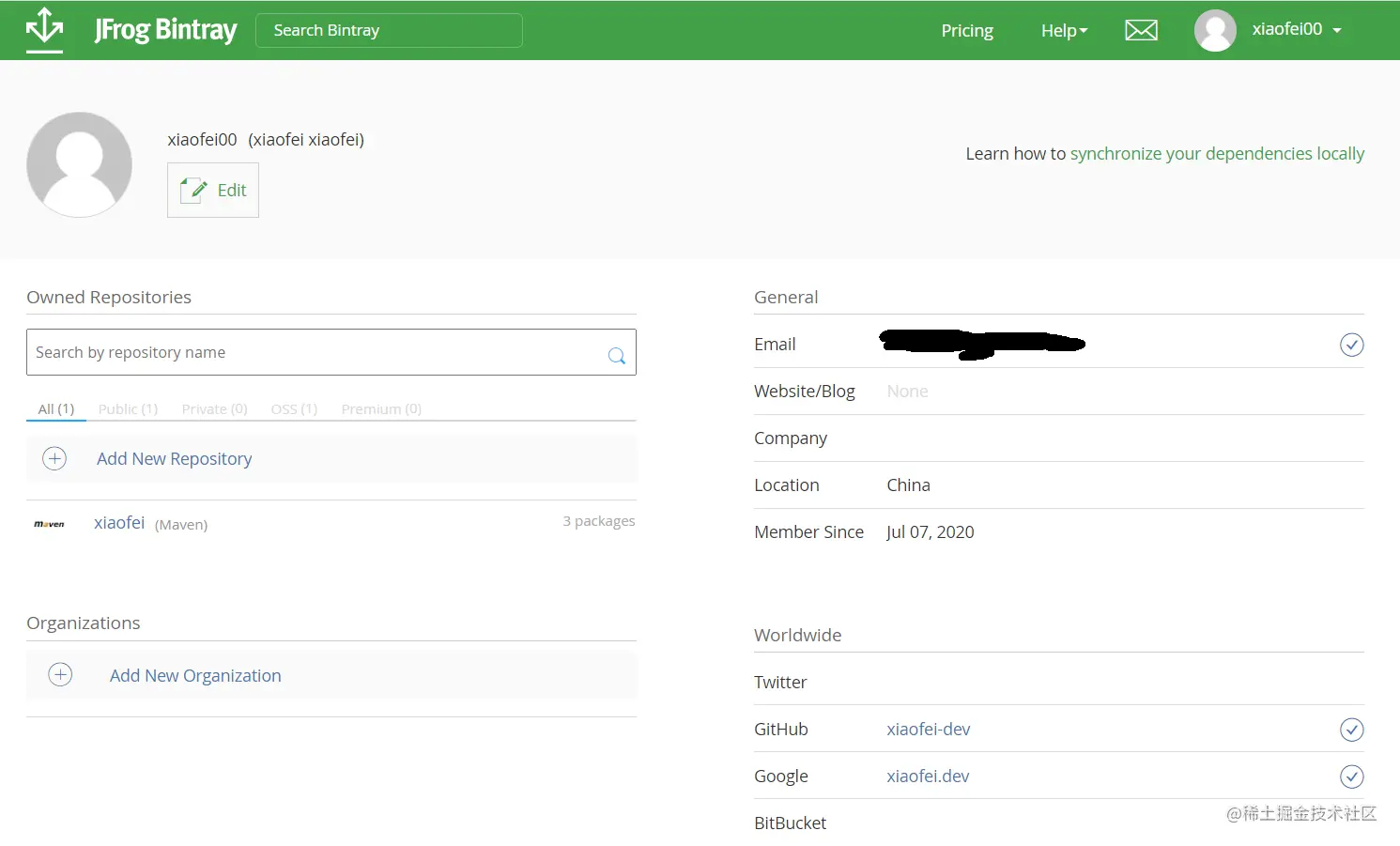Click the GitHub verified checkmark icon

1351,730
